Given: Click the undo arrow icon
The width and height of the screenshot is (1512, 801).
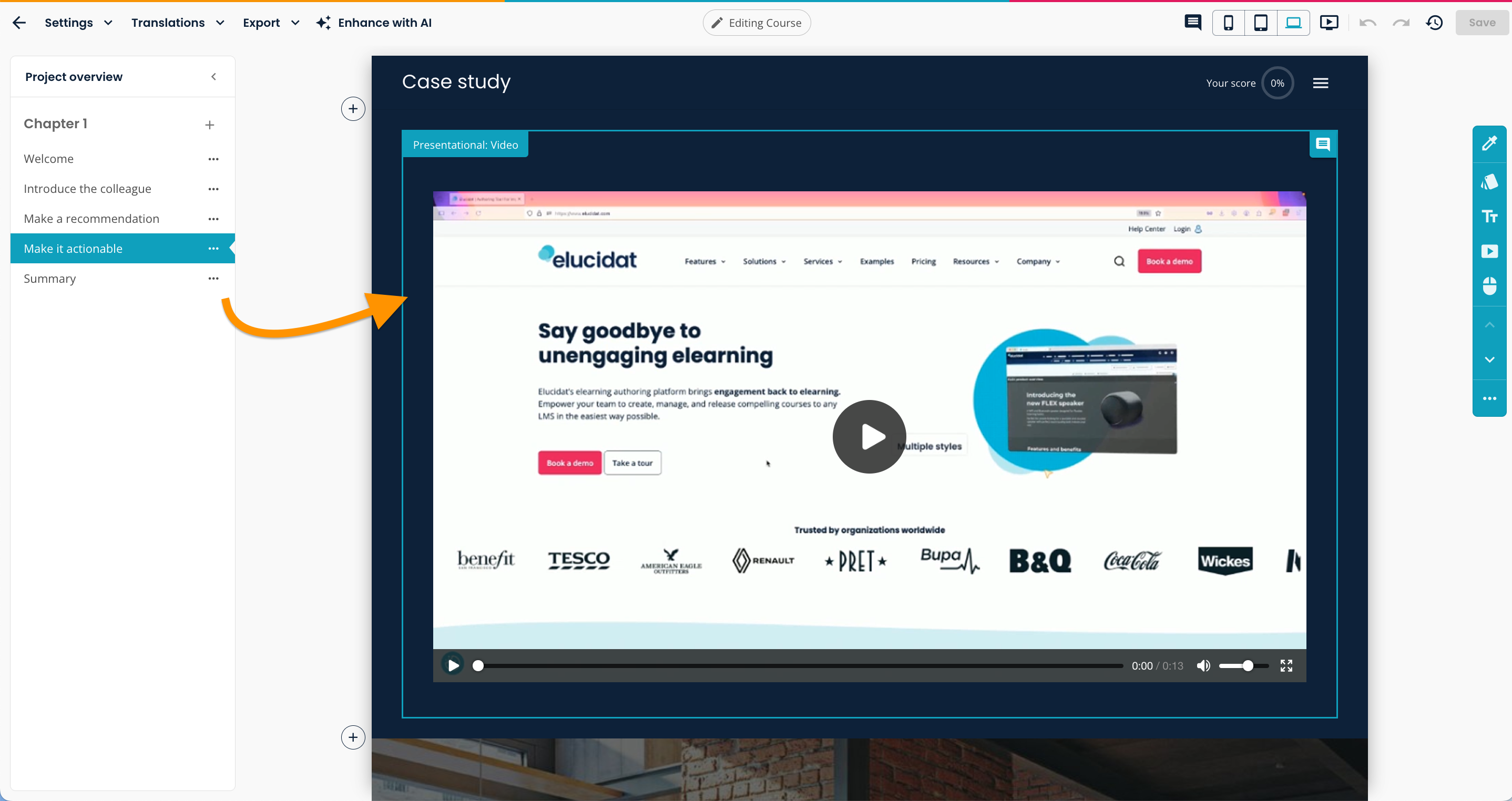Looking at the screenshot, I should (x=1367, y=23).
